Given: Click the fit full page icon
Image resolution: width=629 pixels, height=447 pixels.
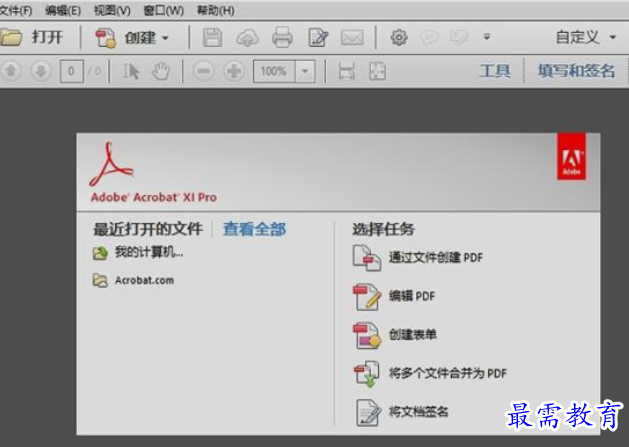Looking at the screenshot, I should point(377,71).
